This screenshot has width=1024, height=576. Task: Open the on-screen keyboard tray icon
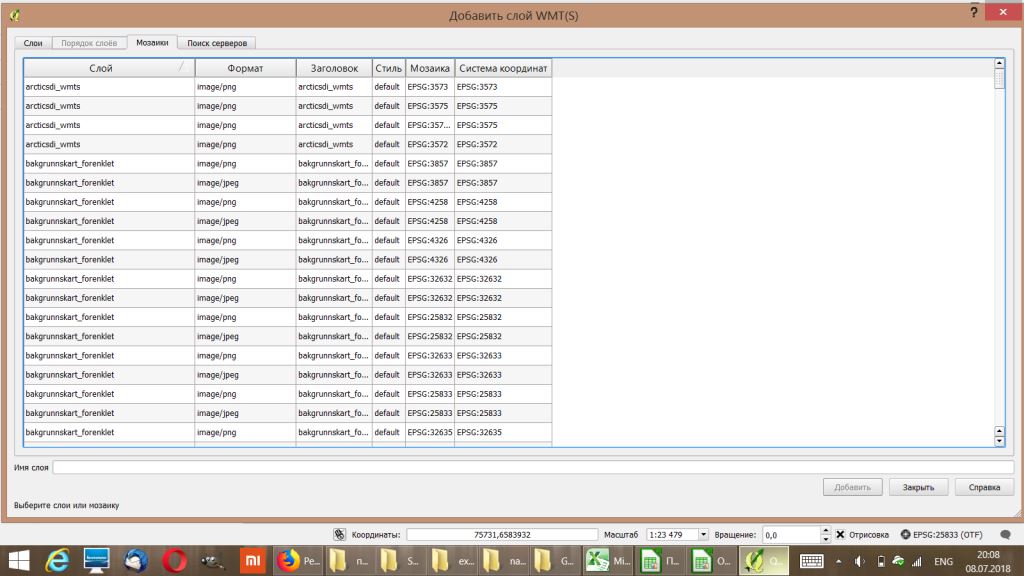click(811, 562)
